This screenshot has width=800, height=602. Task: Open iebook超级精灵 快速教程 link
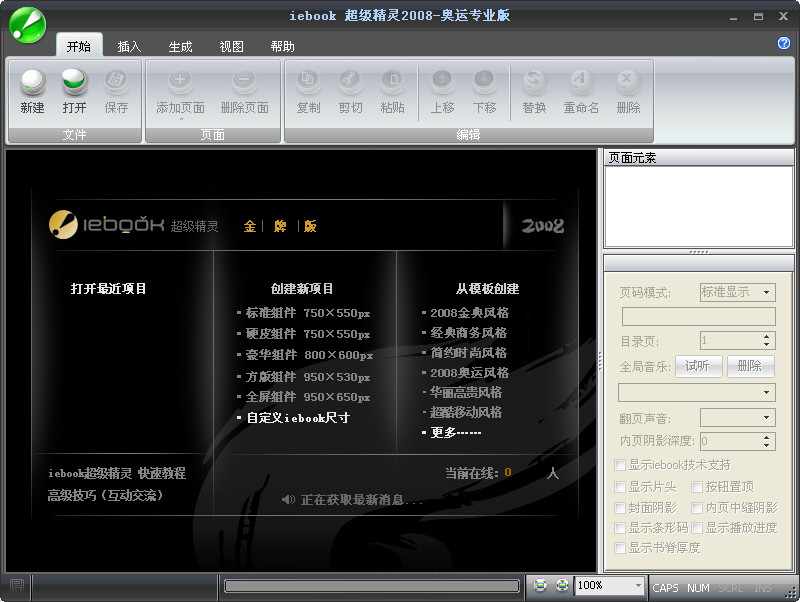pos(117,473)
